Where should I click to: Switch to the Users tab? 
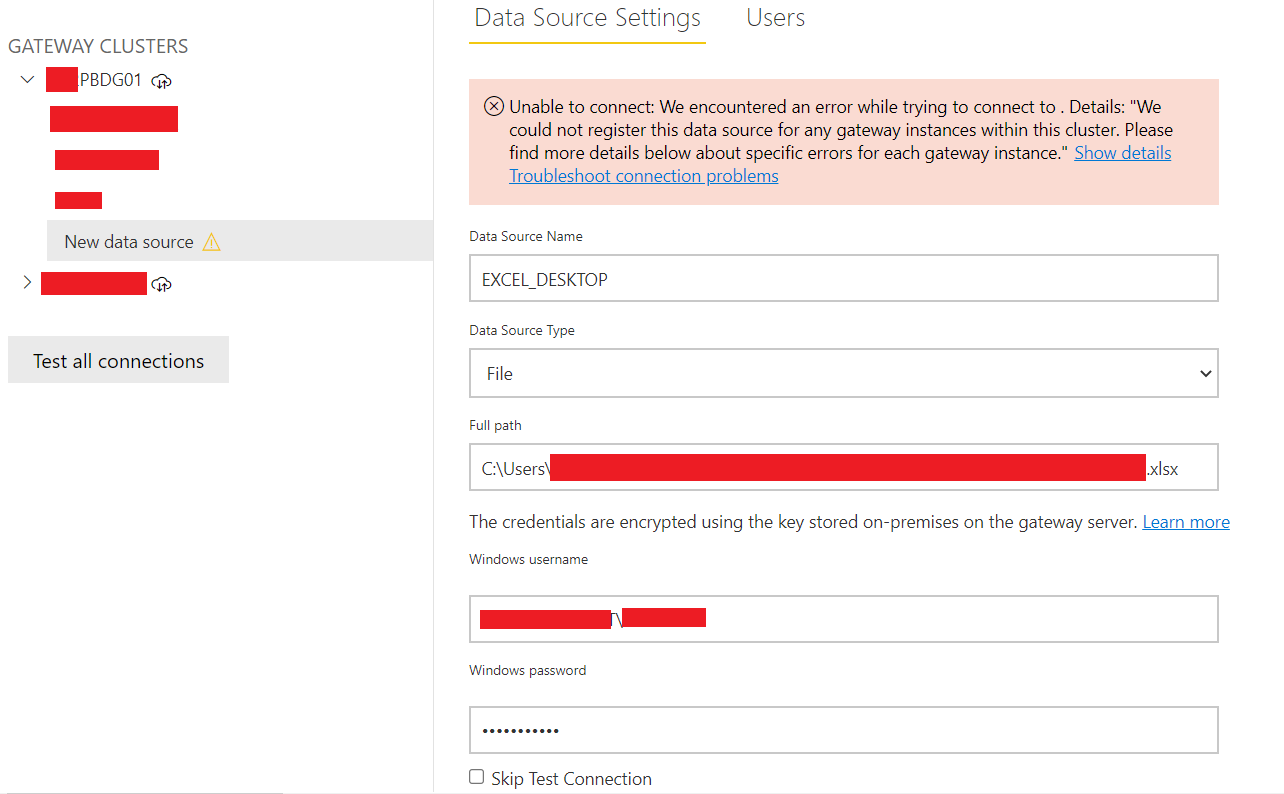(x=776, y=18)
